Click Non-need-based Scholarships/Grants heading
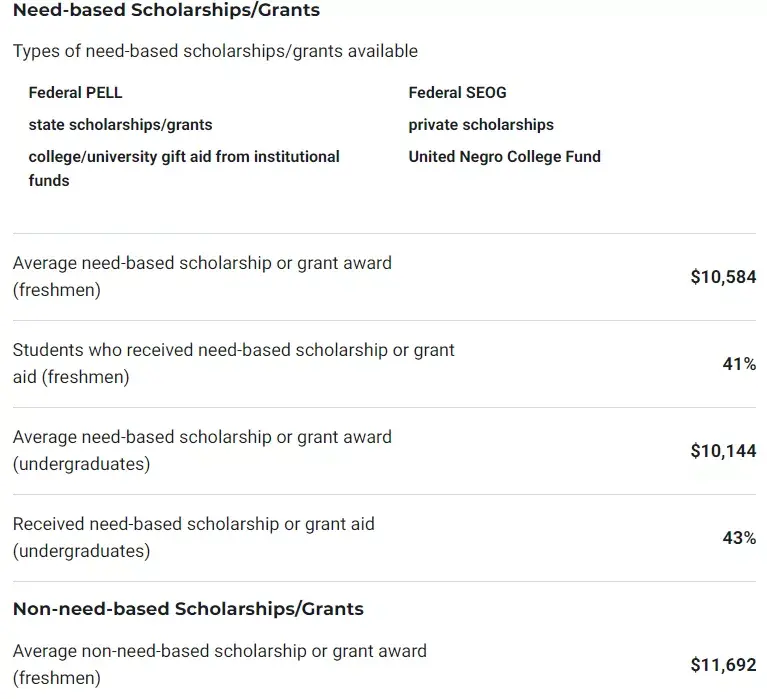 tap(188, 608)
